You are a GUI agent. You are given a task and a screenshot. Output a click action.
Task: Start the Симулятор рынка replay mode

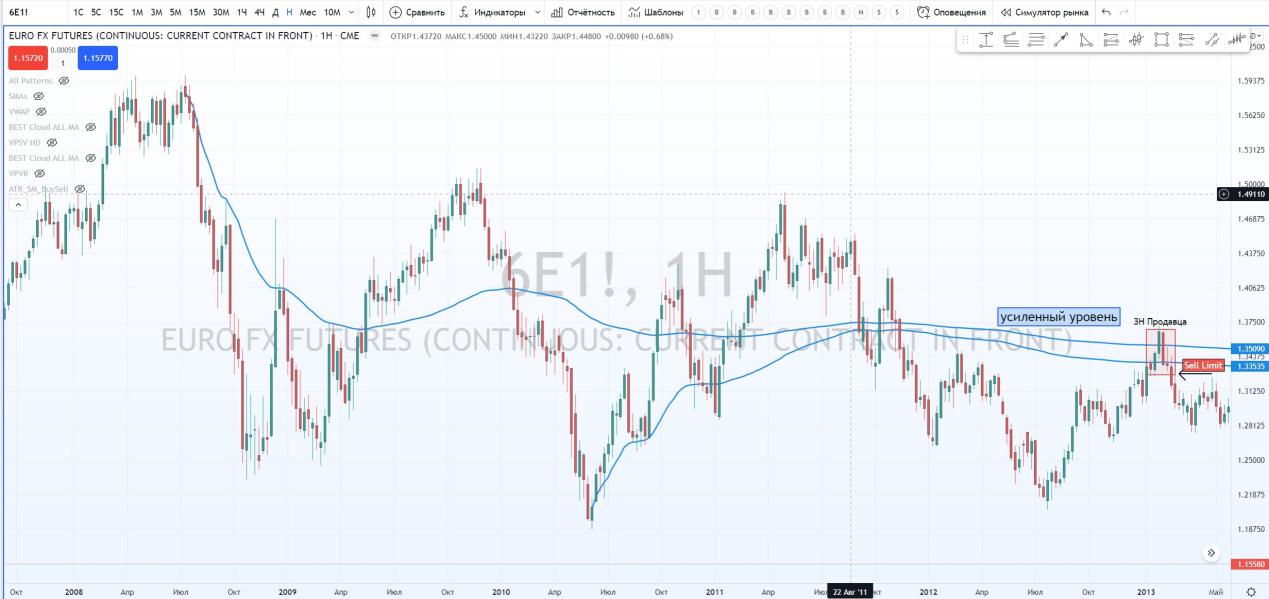pyautogui.click(x=1043, y=12)
